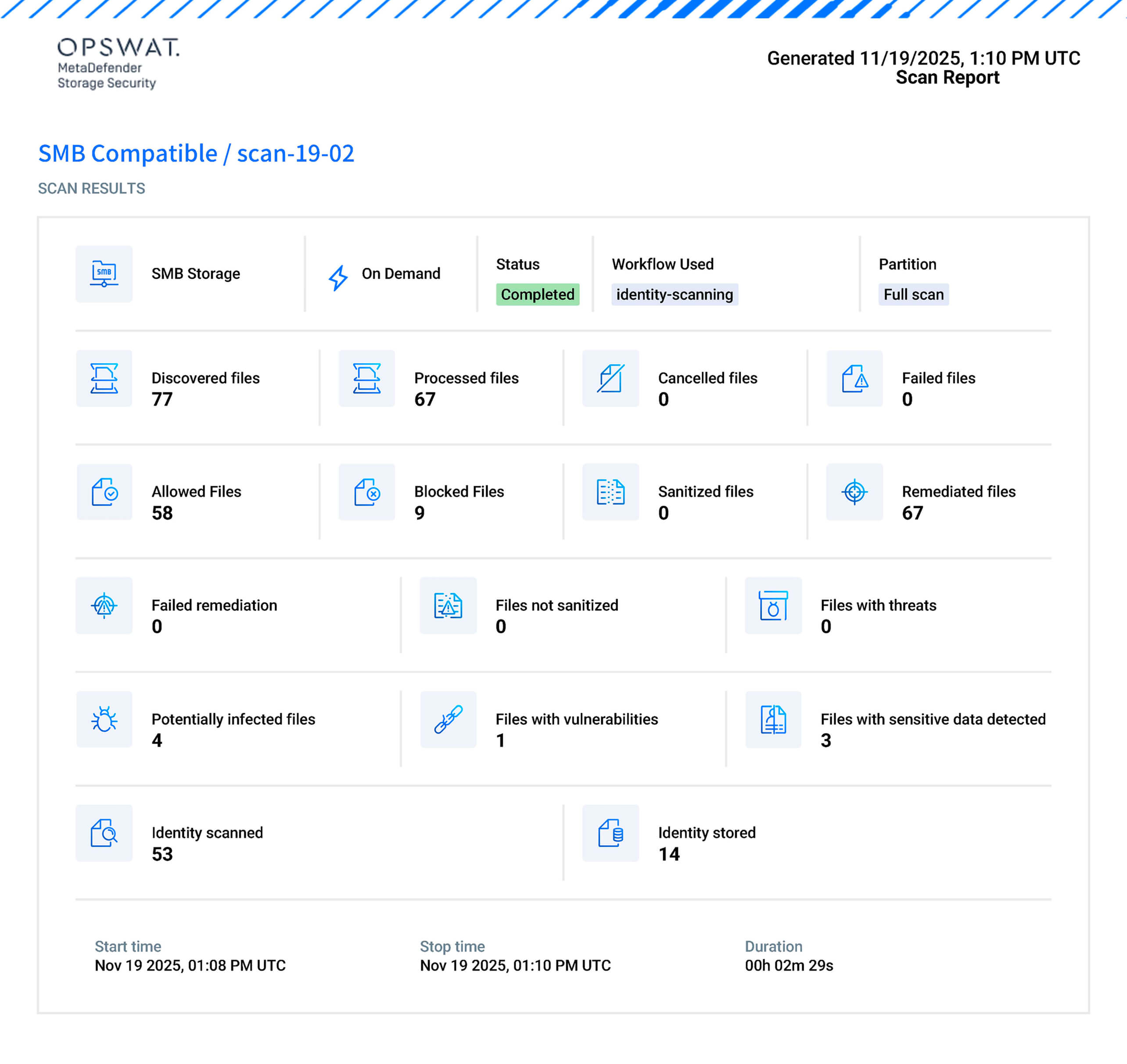Click the Blocked Files icon
Viewport: 1127px width, 1064px height.
coord(366,492)
